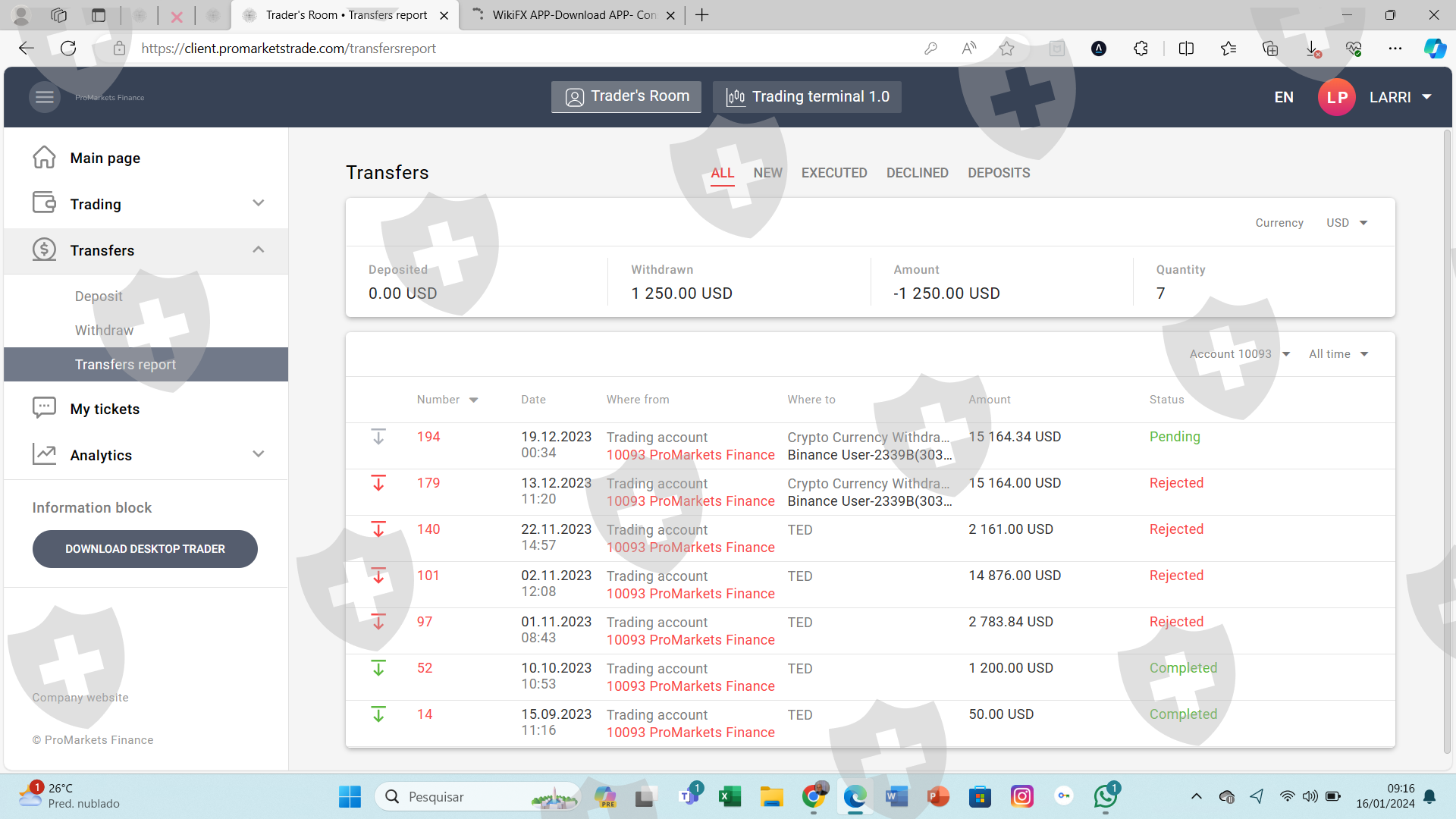Click the LP user avatar
This screenshot has width=1456, height=819.
tap(1336, 97)
